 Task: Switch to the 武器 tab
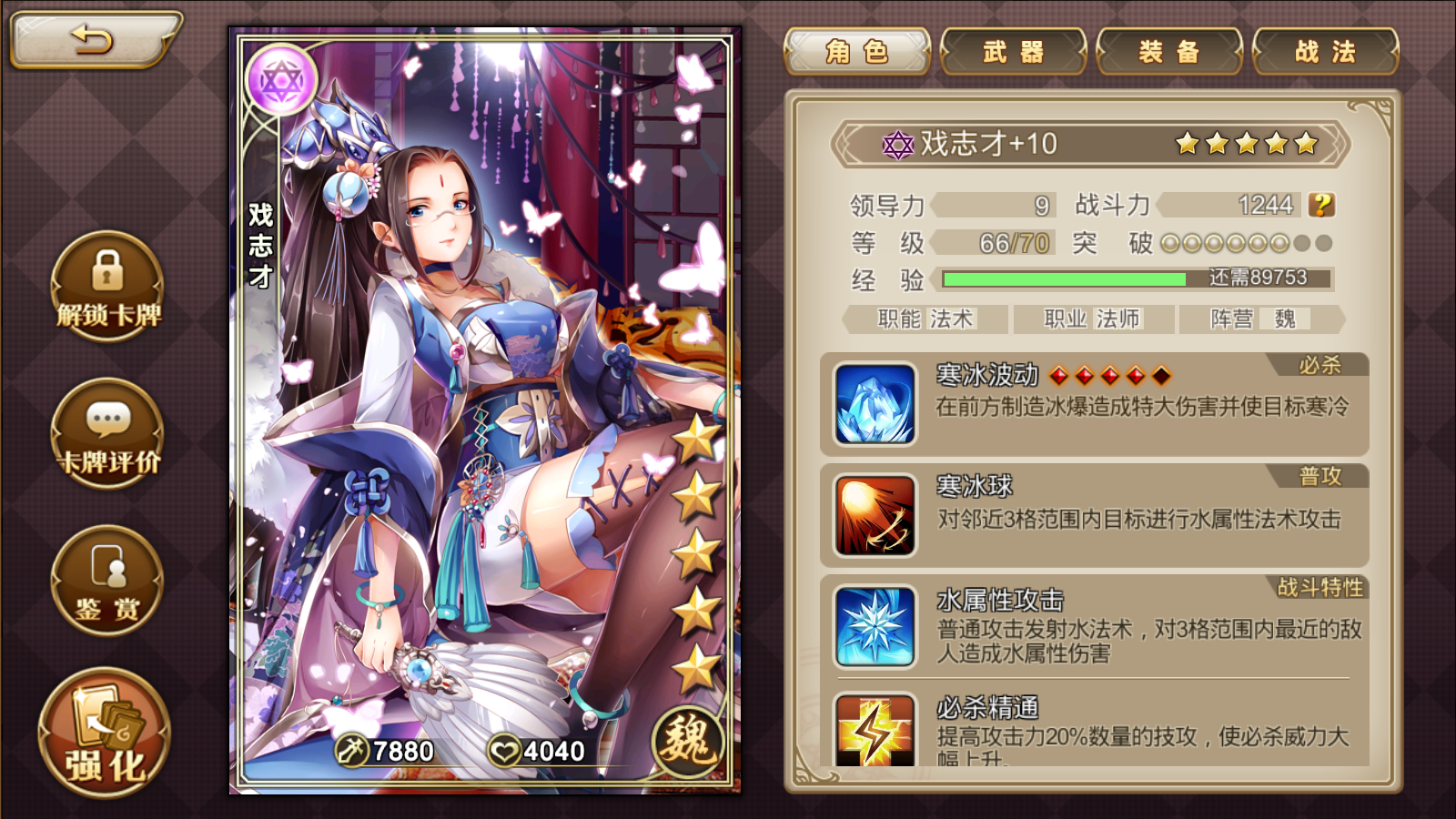[x=1014, y=52]
